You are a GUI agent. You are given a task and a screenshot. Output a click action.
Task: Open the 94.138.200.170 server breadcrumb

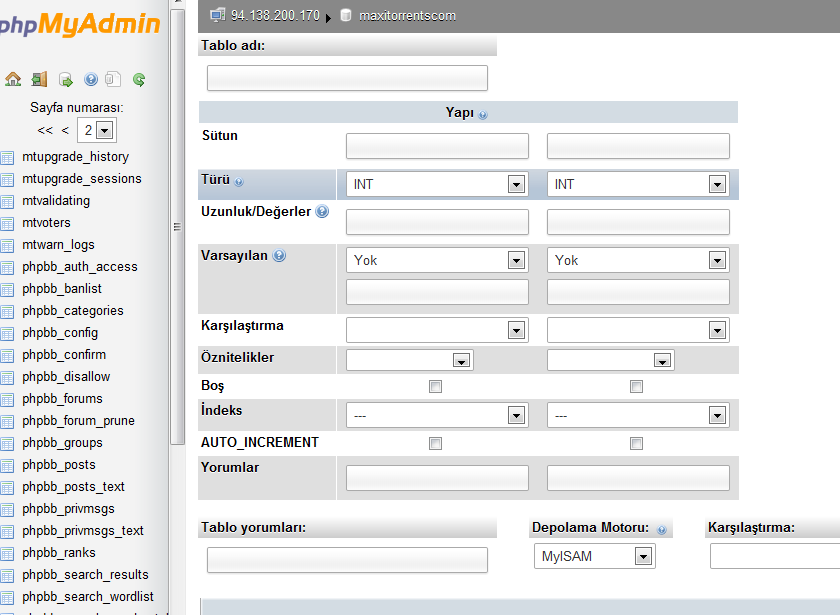pos(275,16)
